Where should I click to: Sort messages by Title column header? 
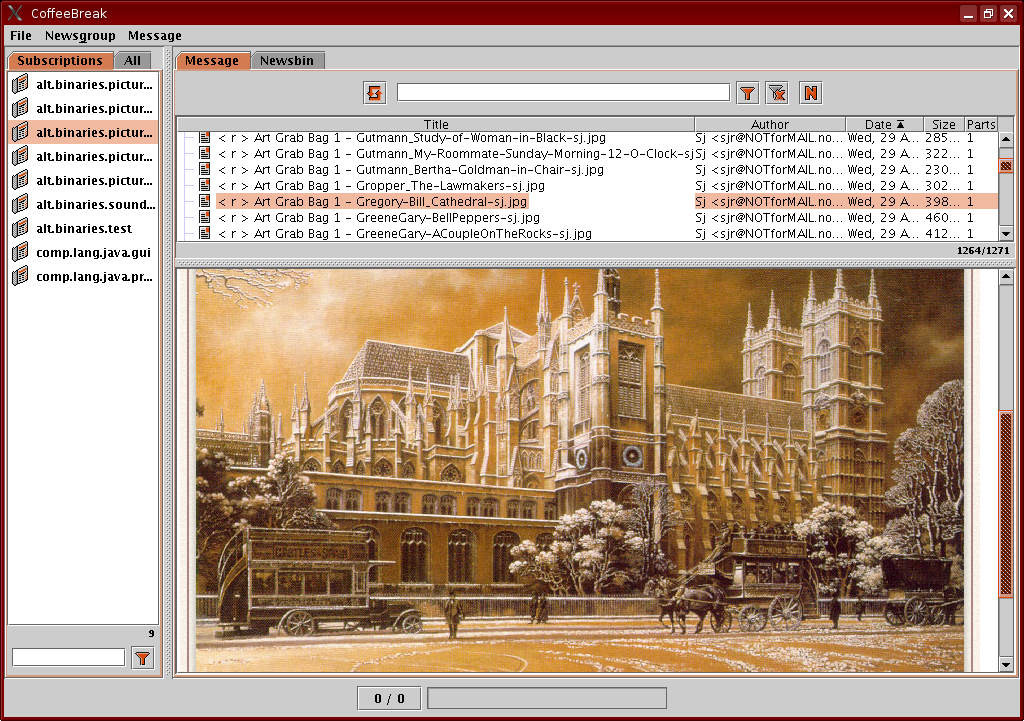point(436,124)
